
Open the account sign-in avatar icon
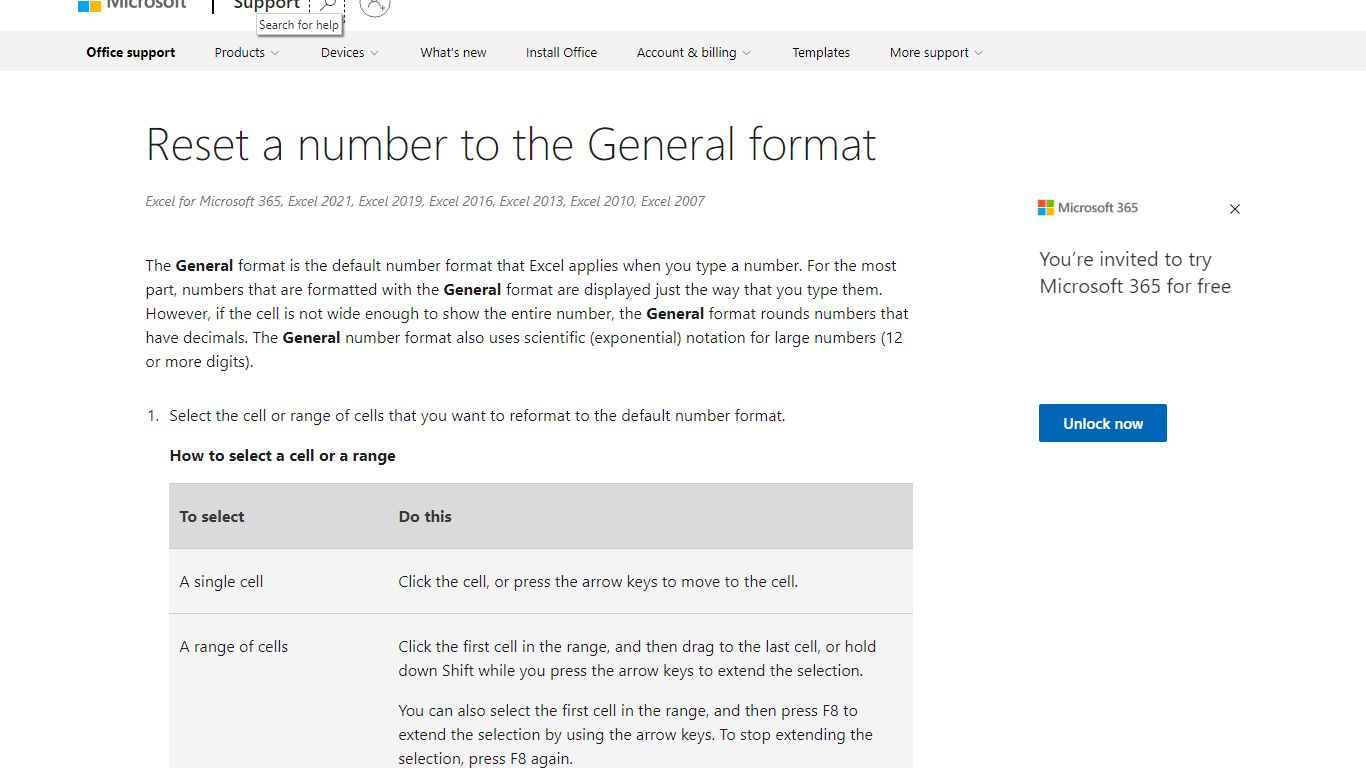(374, 5)
